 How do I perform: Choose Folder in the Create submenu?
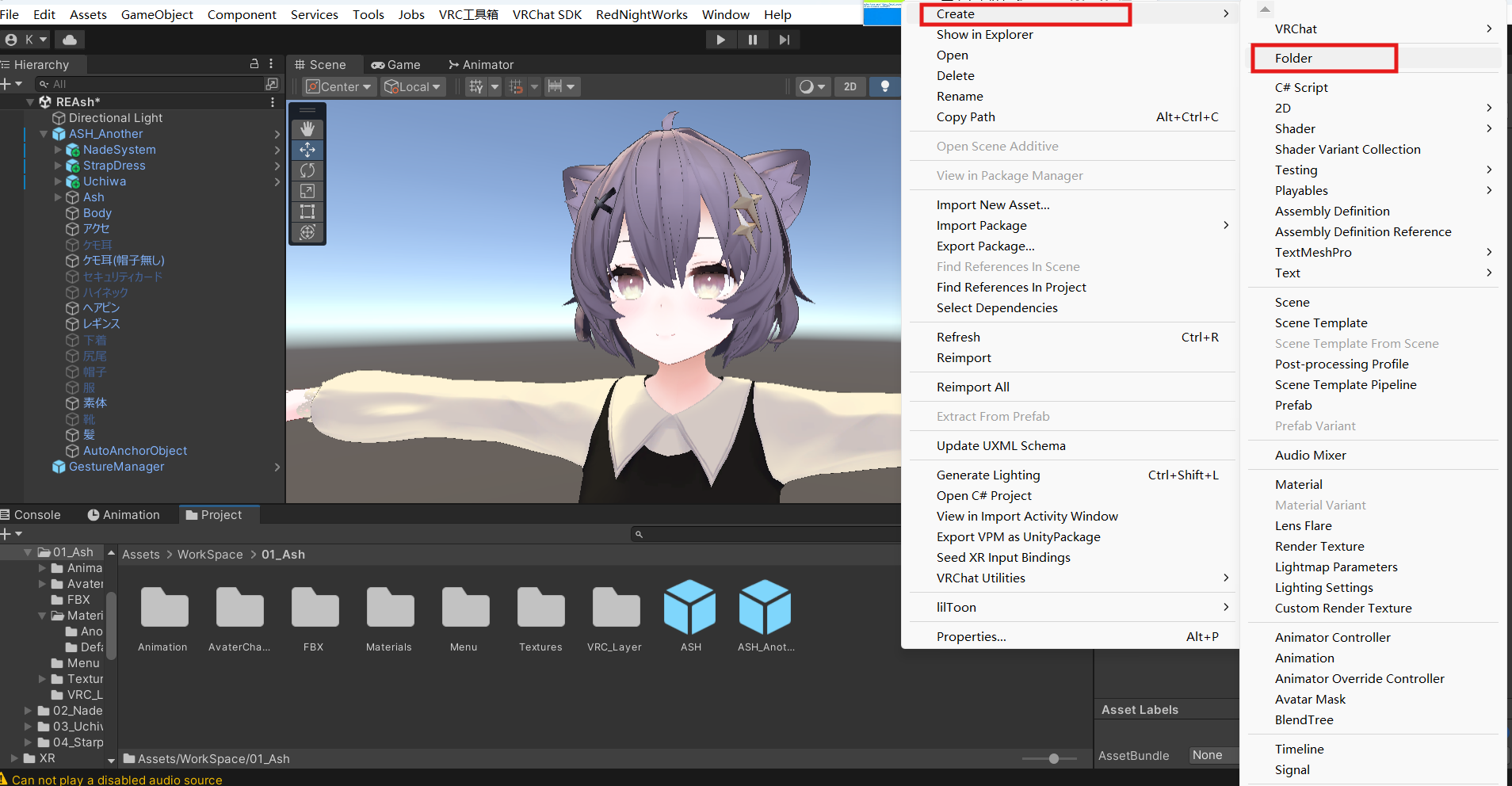1293,59
